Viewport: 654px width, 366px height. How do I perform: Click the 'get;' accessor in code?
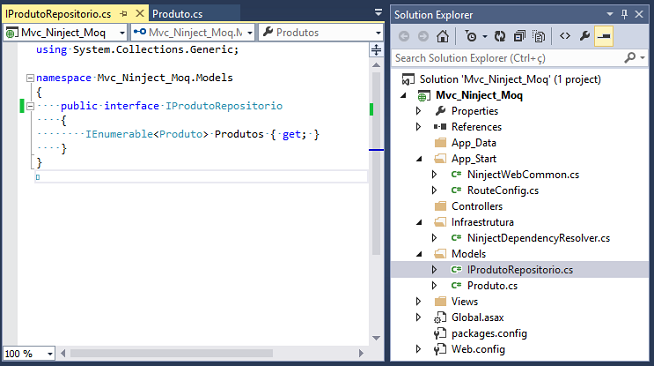294,134
